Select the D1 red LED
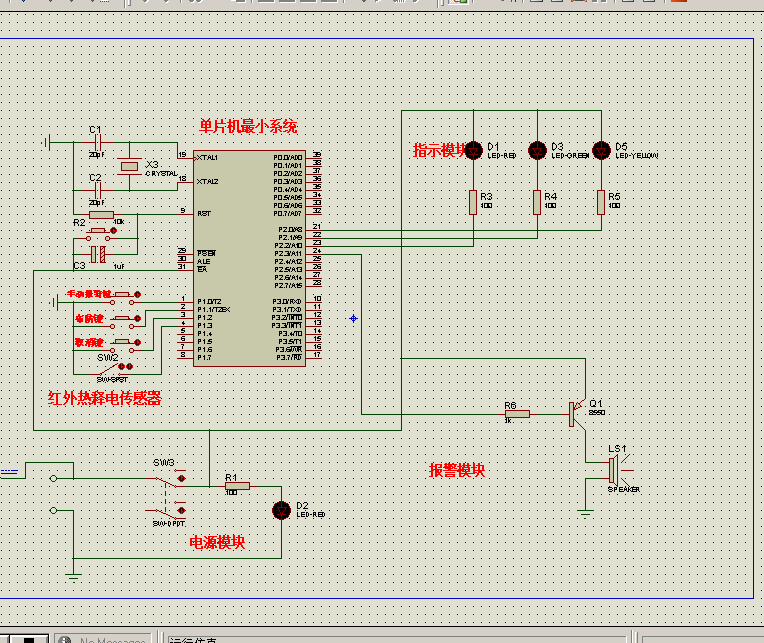The width and height of the screenshot is (764, 643). coord(474,151)
